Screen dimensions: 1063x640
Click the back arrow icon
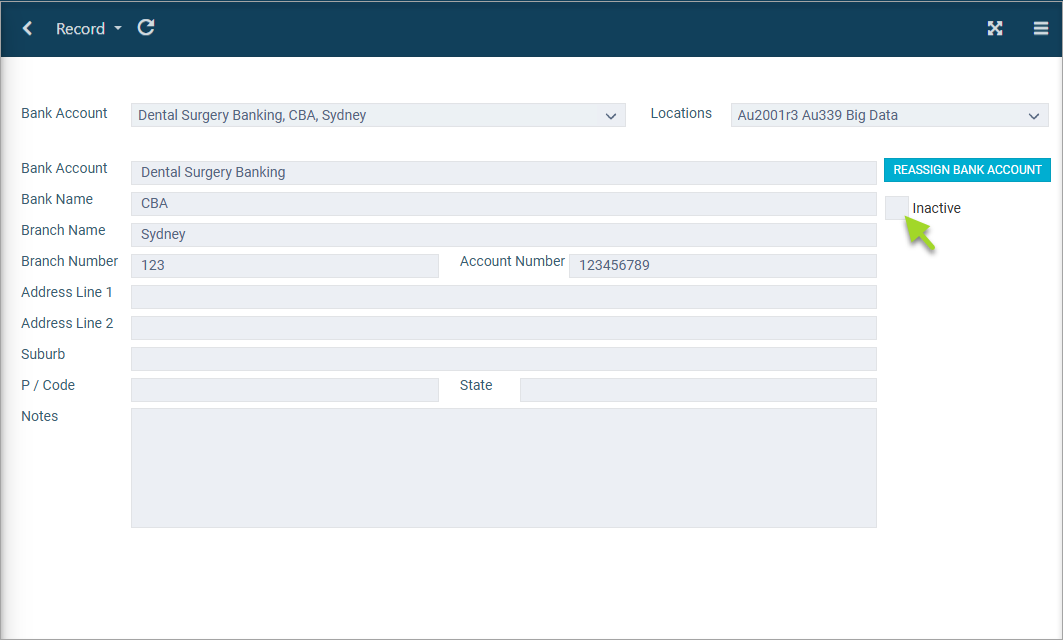[x=28, y=29]
